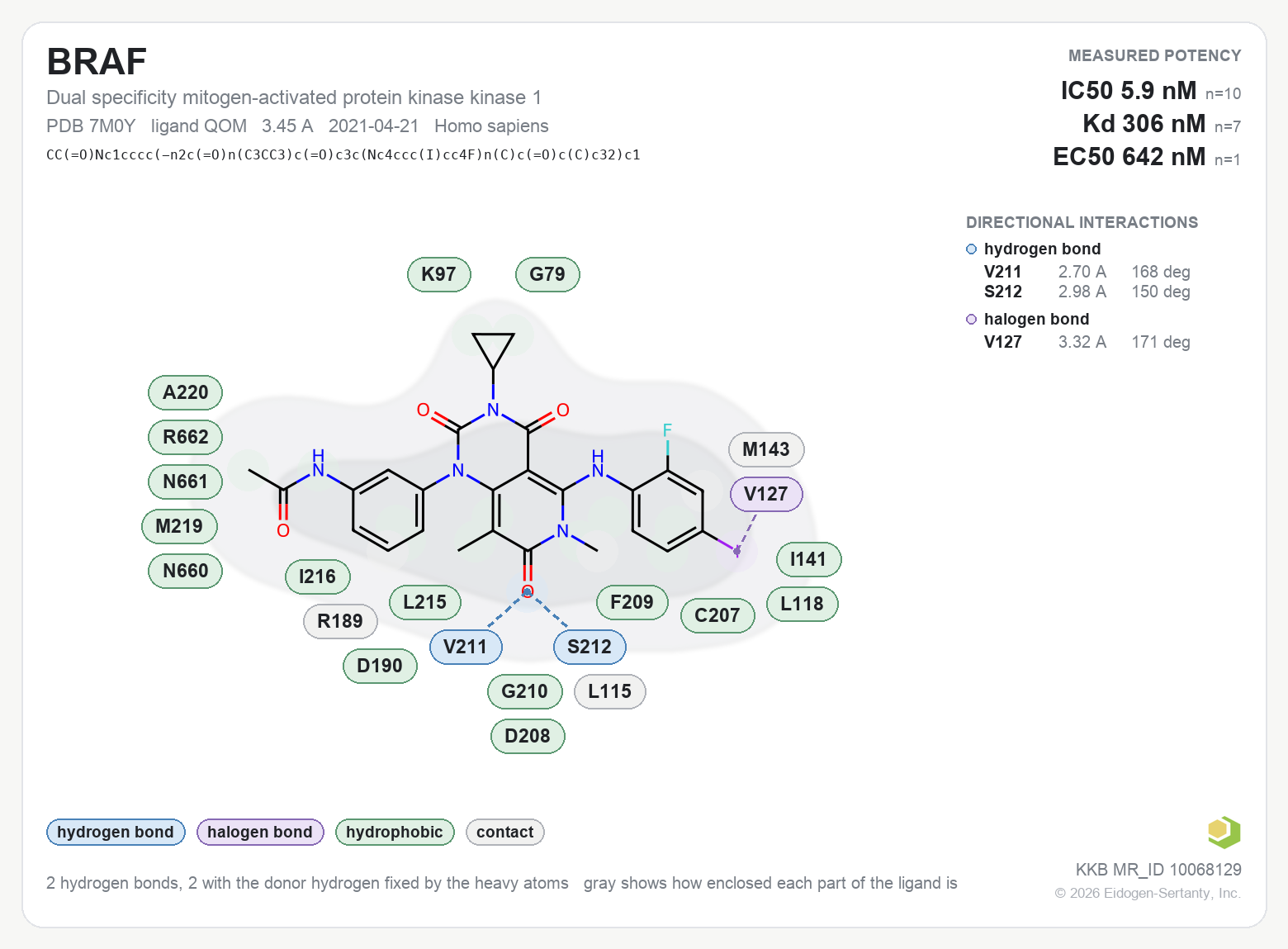Select the contact legend pill
This screenshot has height=949, width=1288.
click(x=505, y=832)
